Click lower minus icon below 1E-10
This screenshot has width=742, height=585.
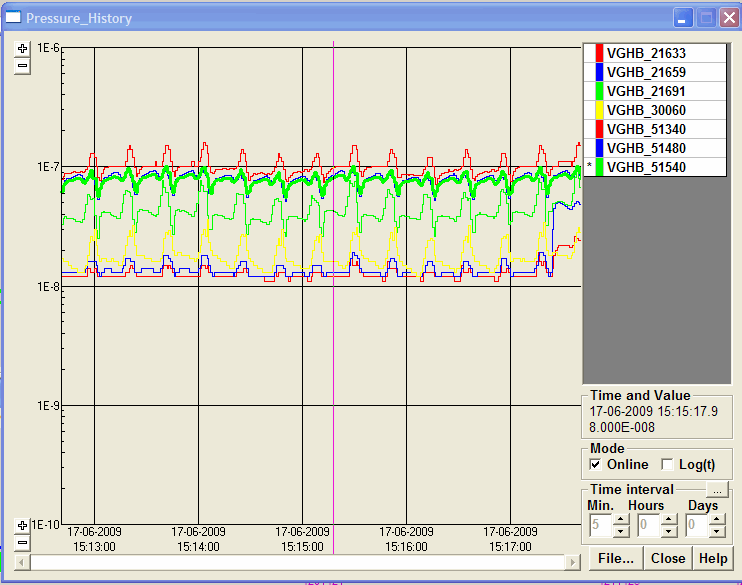point(22,543)
